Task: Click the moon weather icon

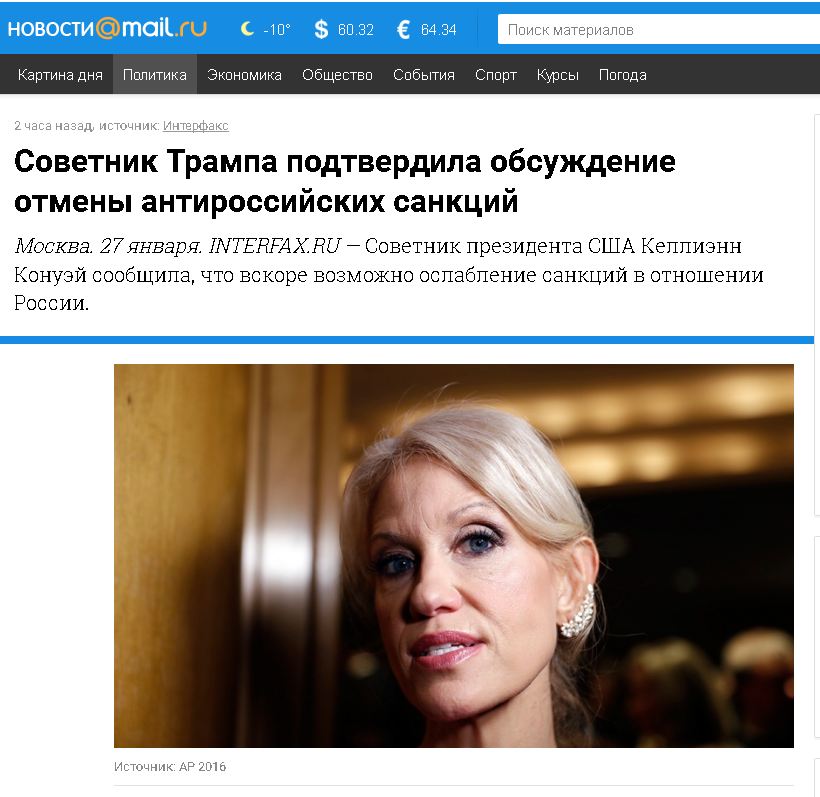Action: [x=247, y=29]
